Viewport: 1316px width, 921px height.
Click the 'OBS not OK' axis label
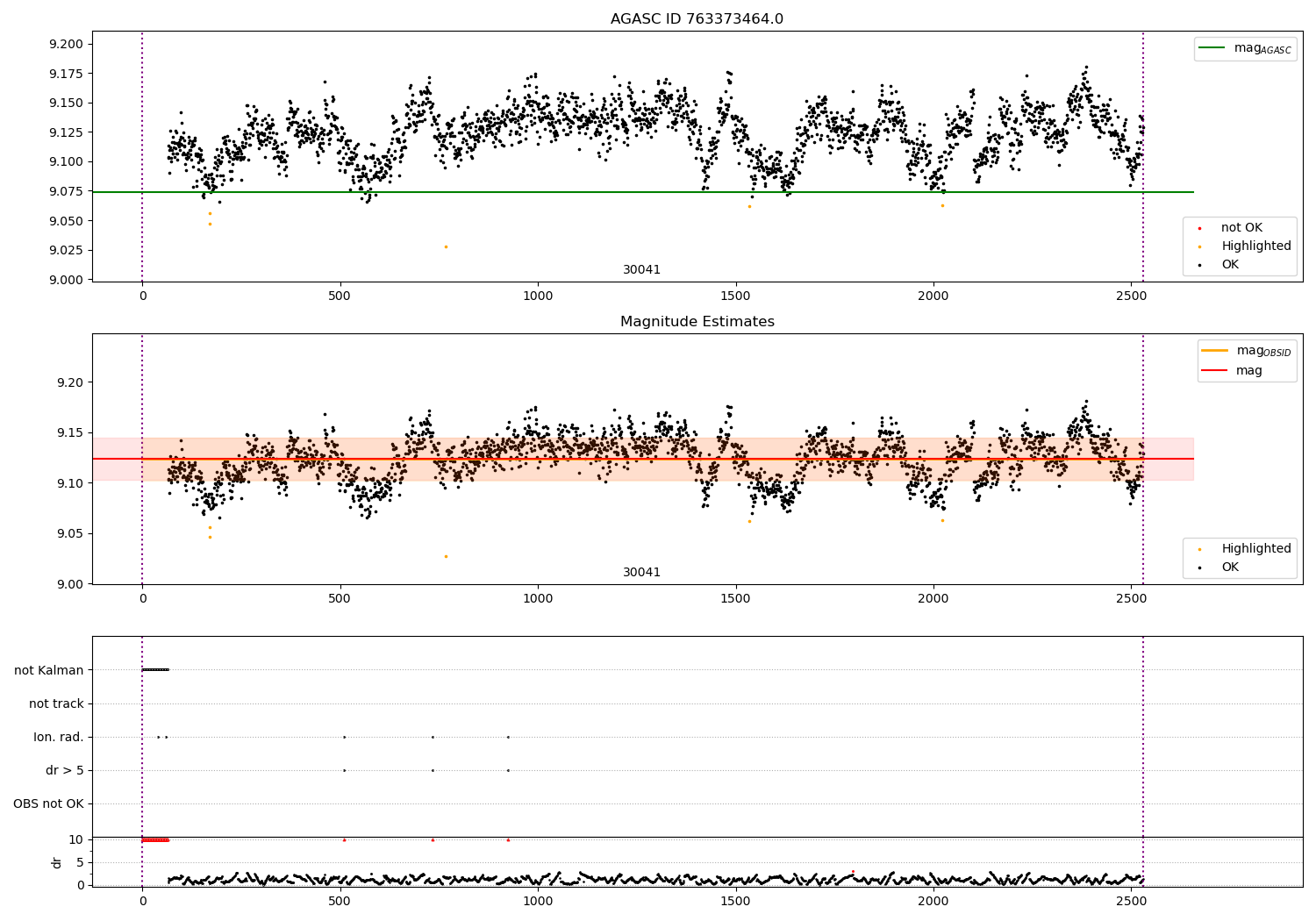coord(48,803)
